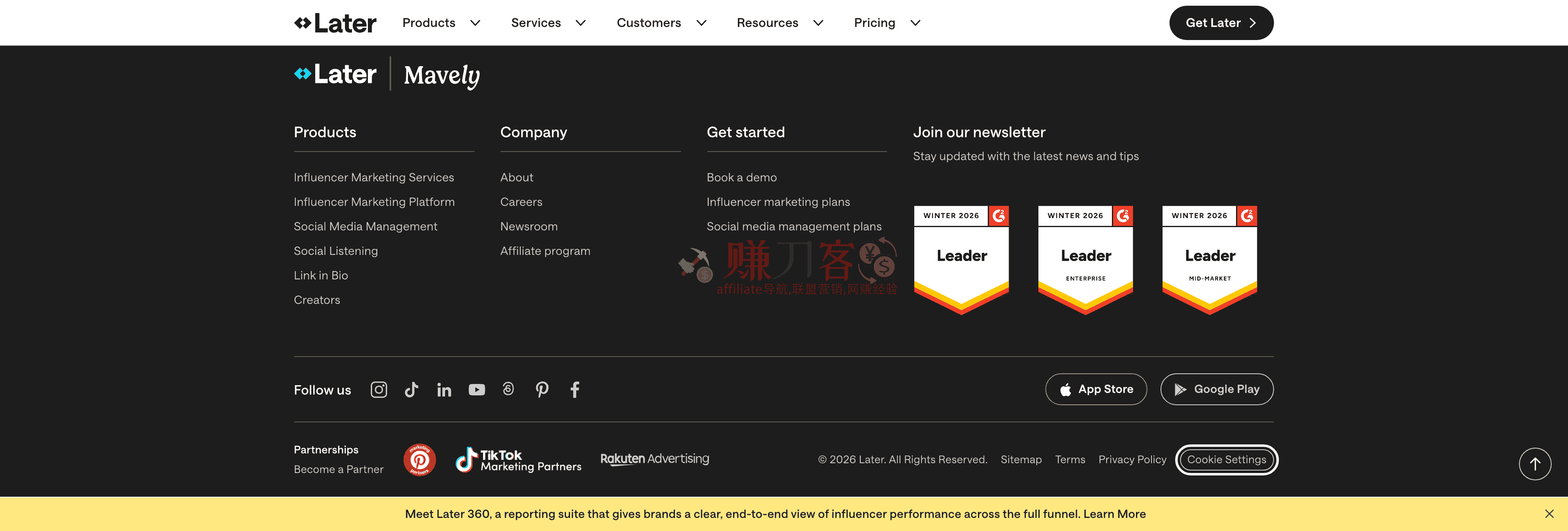Screen dimensions: 1568x531
Task: Close the yellow Later 360 announcement banner
Action: point(1549,514)
